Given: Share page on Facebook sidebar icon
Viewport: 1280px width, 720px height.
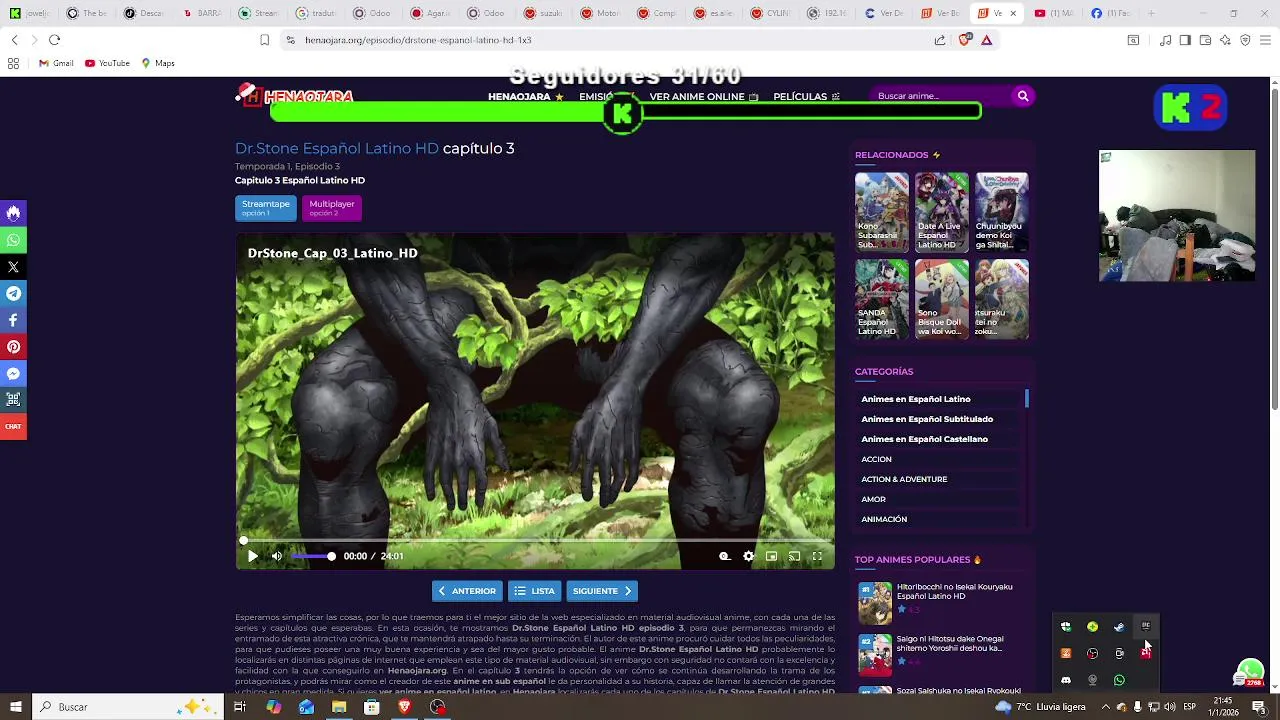Looking at the screenshot, I should click(13, 320).
